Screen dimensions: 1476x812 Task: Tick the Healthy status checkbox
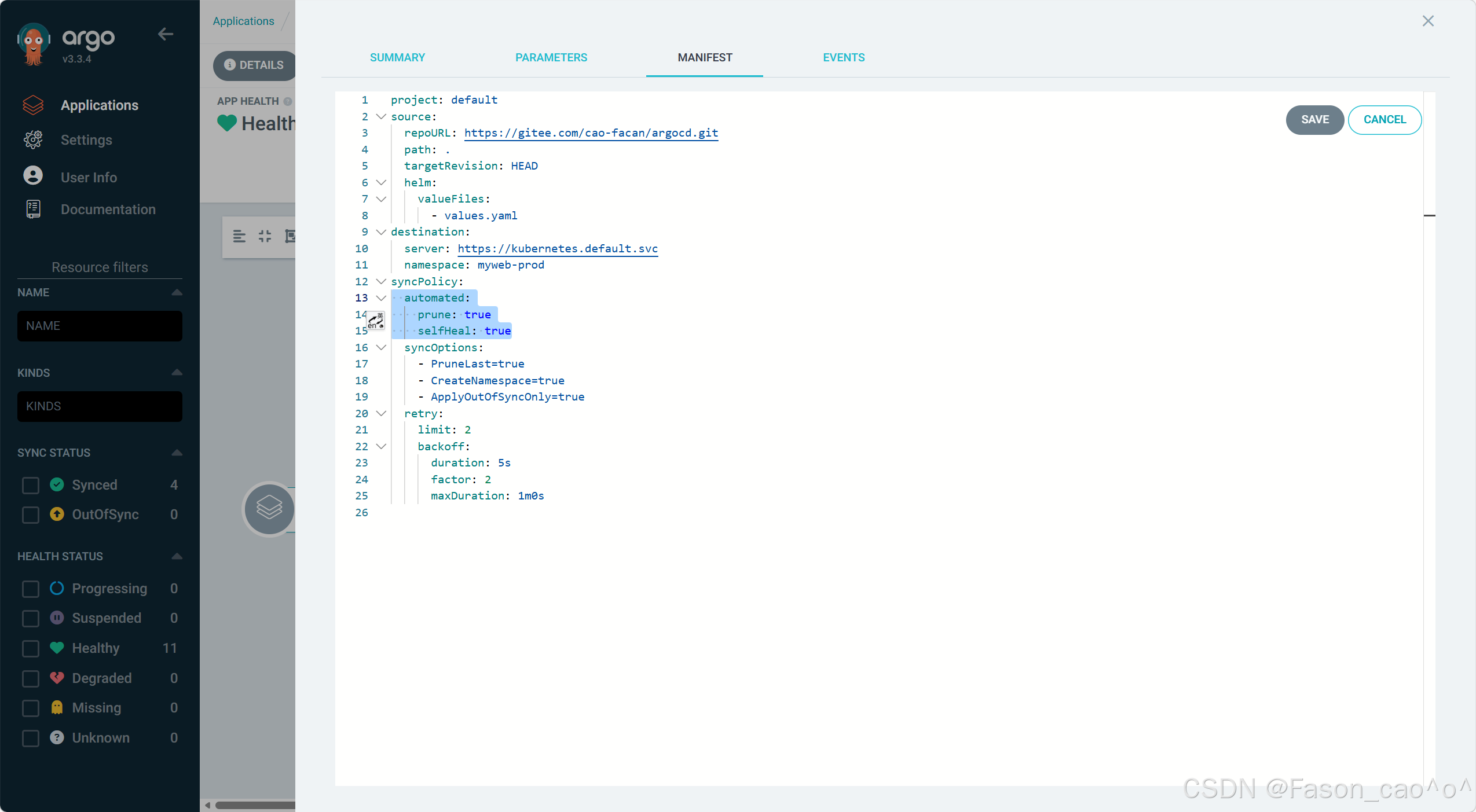31,648
